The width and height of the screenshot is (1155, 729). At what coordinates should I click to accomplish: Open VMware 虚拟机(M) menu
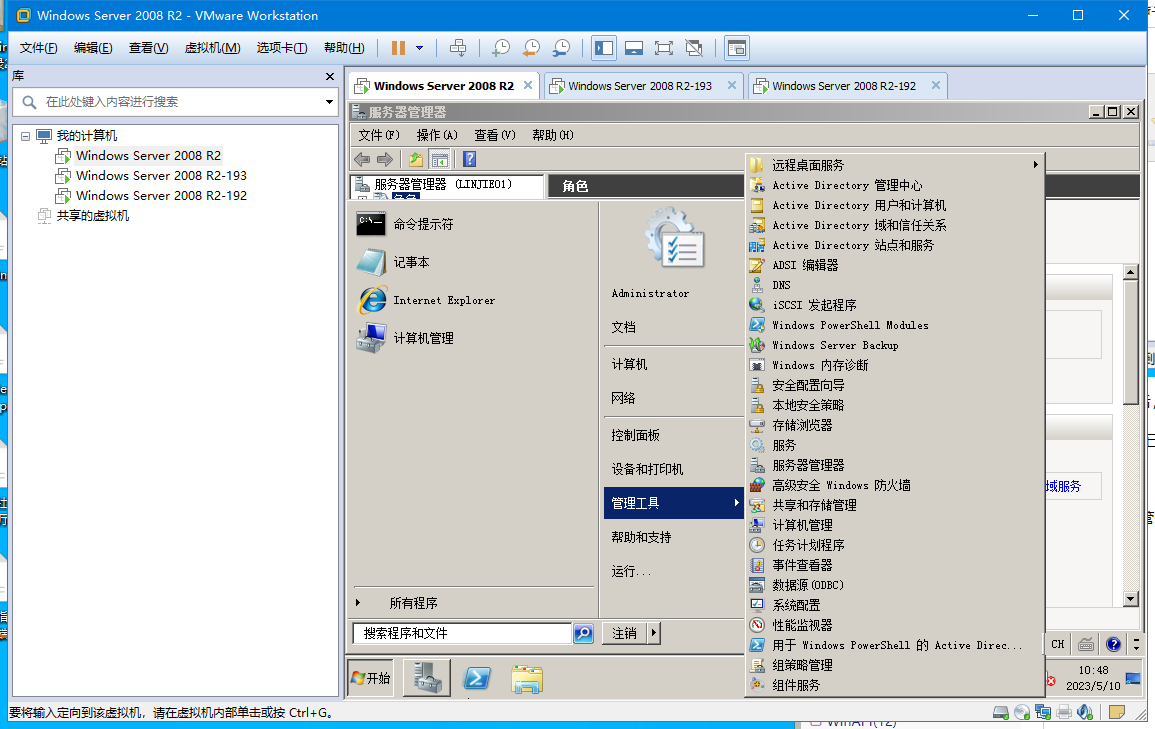pos(212,48)
